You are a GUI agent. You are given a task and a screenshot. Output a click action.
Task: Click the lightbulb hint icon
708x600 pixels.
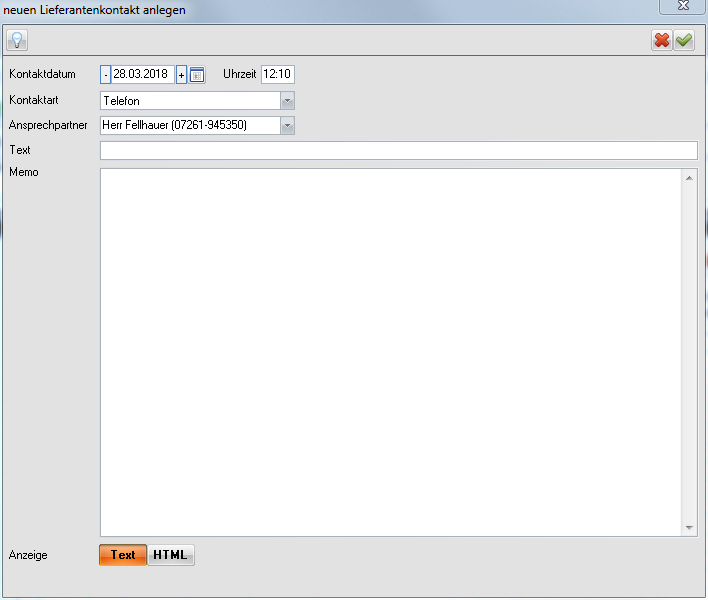tap(17, 40)
